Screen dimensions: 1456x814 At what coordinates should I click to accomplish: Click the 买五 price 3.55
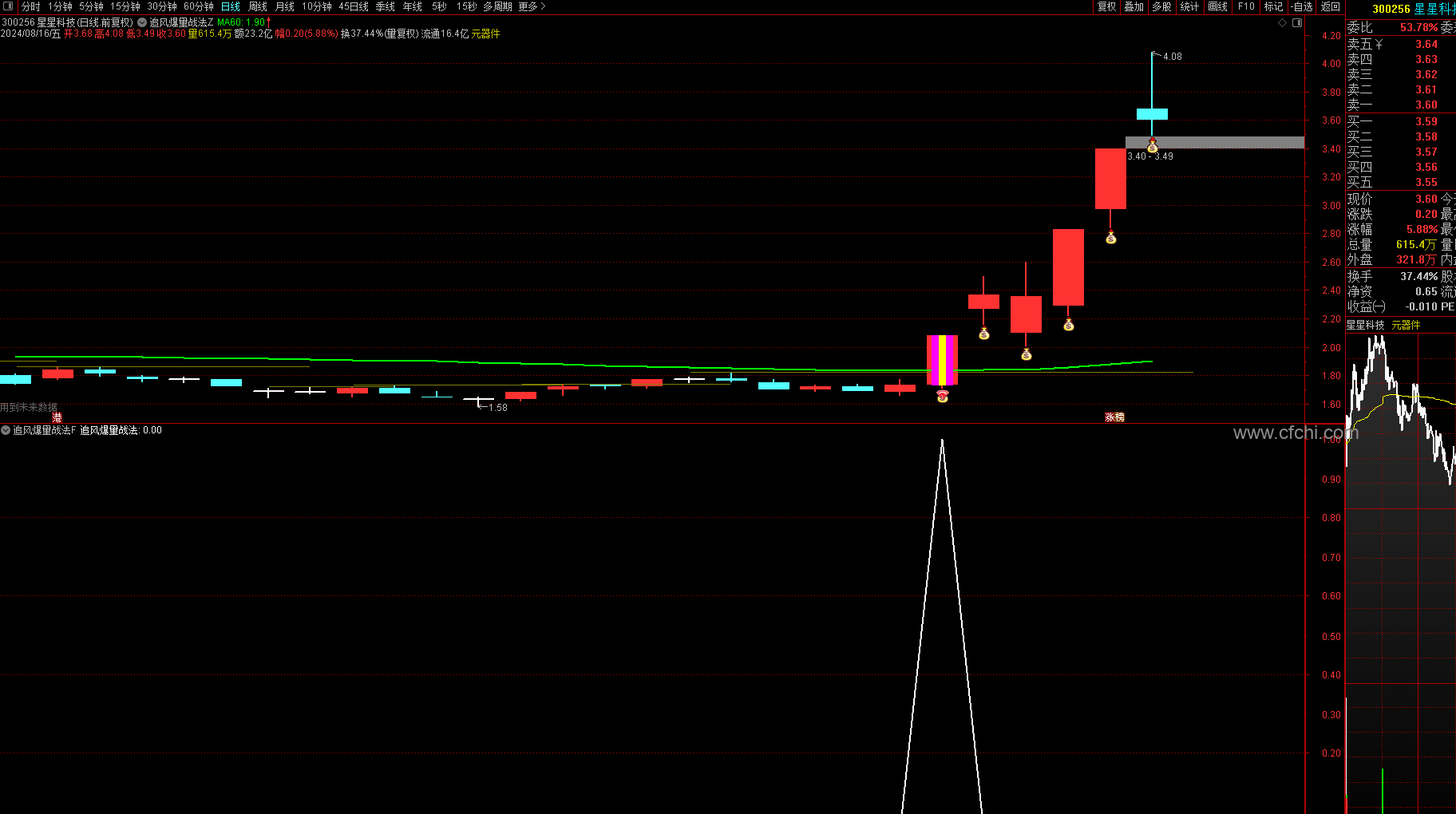click(x=1426, y=183)
